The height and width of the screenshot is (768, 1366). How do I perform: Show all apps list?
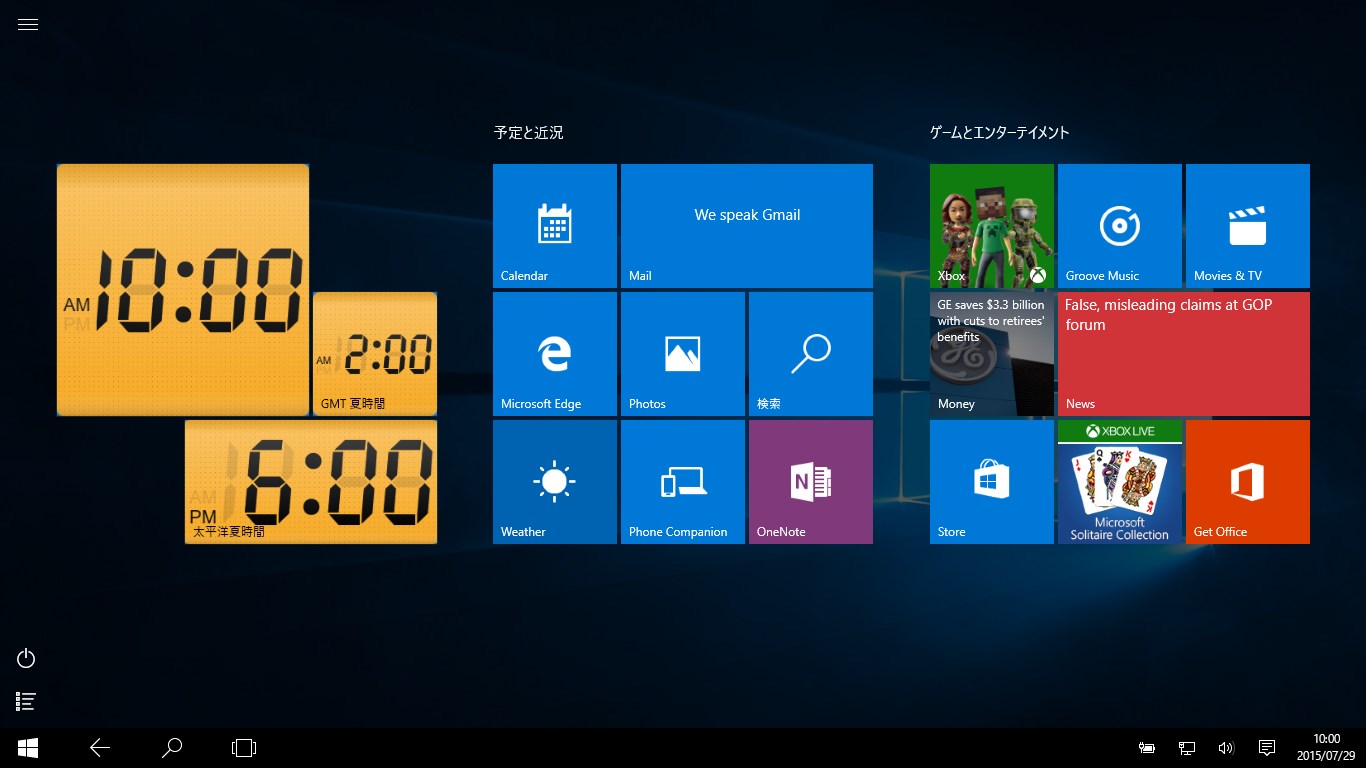coord(25,701)
